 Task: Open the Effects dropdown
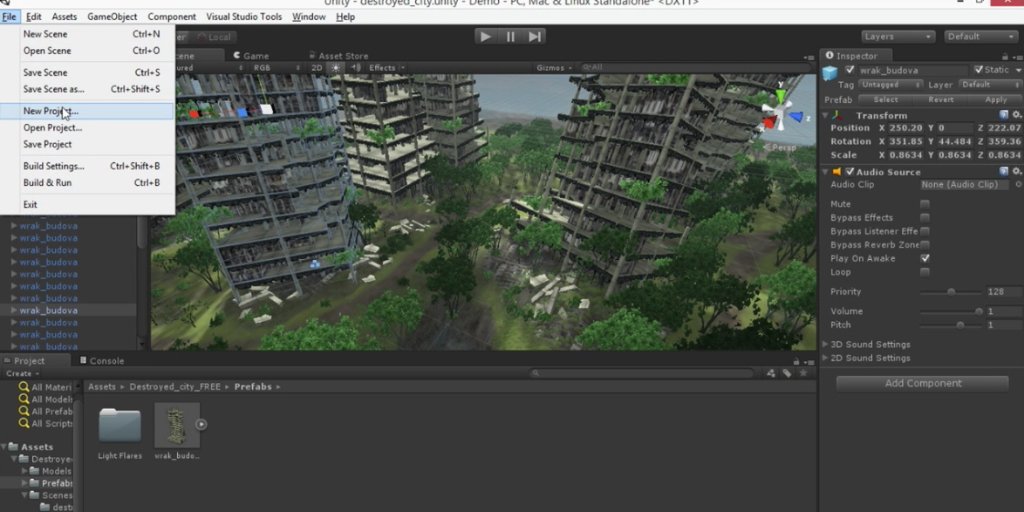coord(387,67)
